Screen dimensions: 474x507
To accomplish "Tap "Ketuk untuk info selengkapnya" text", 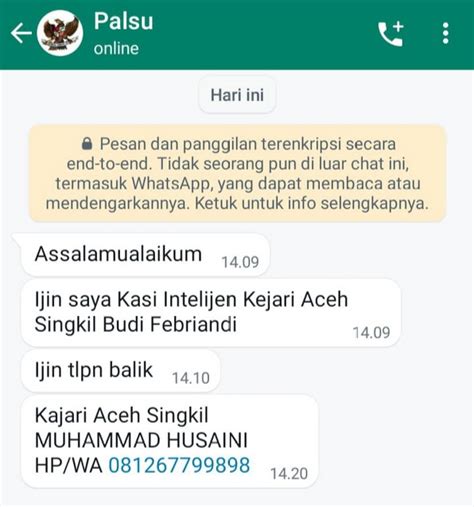I will (x=311, y=203).
